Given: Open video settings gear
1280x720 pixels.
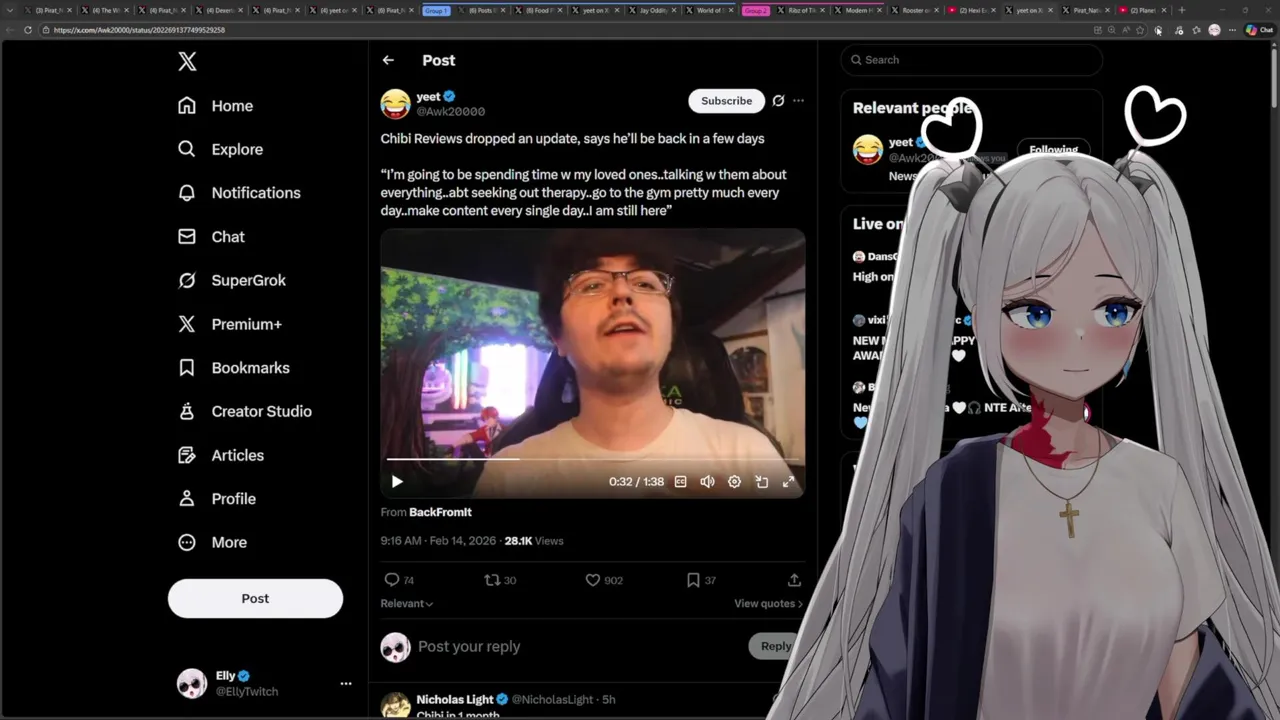Looking at the screenshot, I should (734, 482).
